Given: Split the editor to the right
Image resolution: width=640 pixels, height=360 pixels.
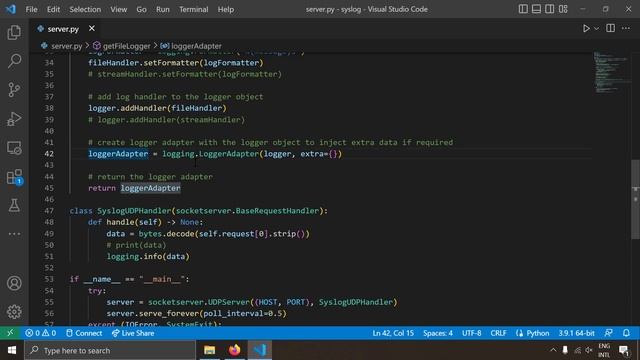Looking at the screenshot, I should click(x=611, y=28).
